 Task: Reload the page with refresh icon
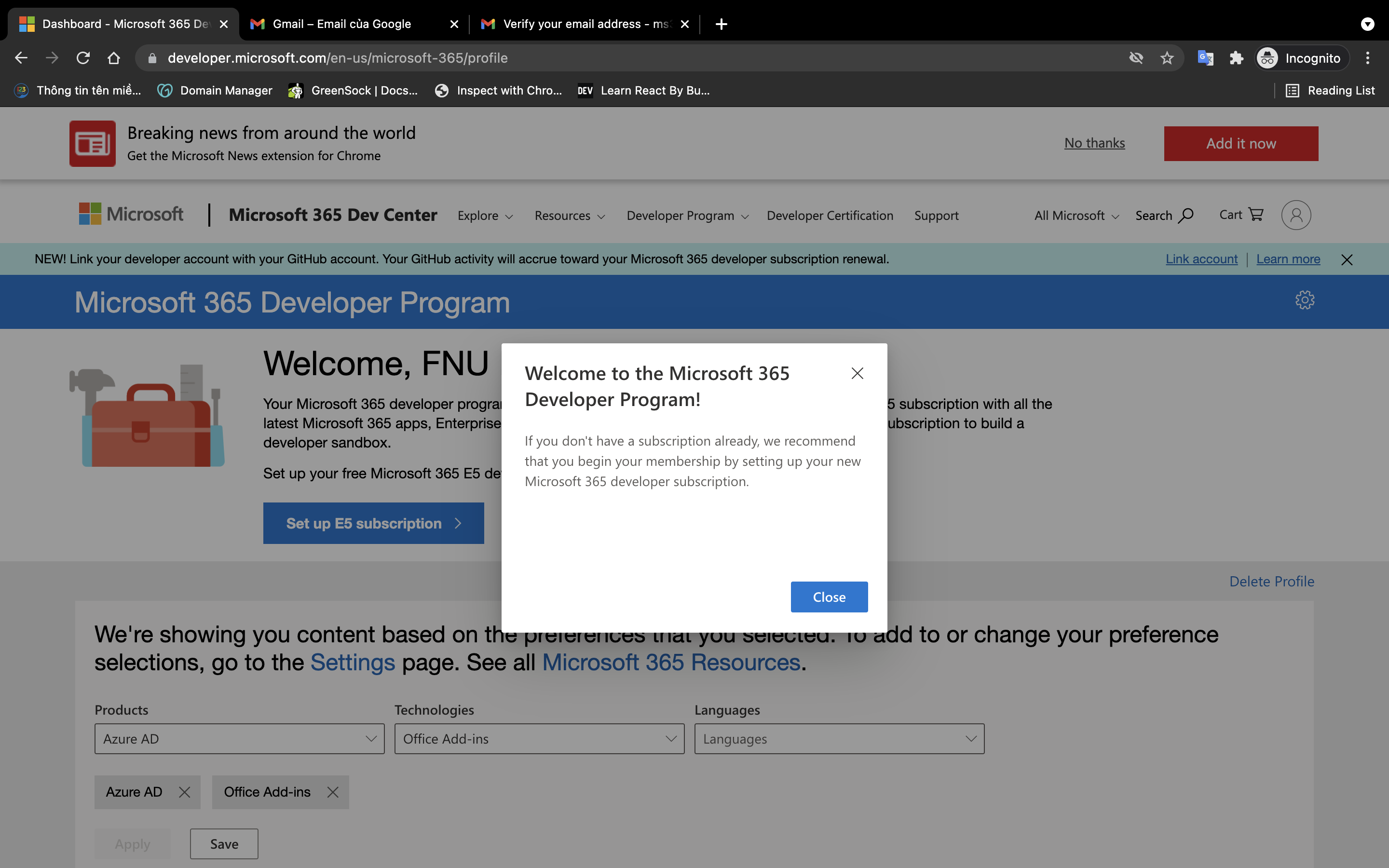point(83,58)
